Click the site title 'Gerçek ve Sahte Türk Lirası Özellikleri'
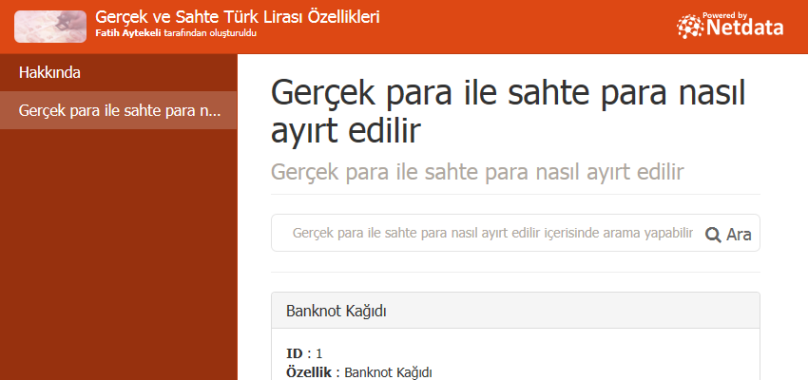The image size is (808, 380). [238, 17]
